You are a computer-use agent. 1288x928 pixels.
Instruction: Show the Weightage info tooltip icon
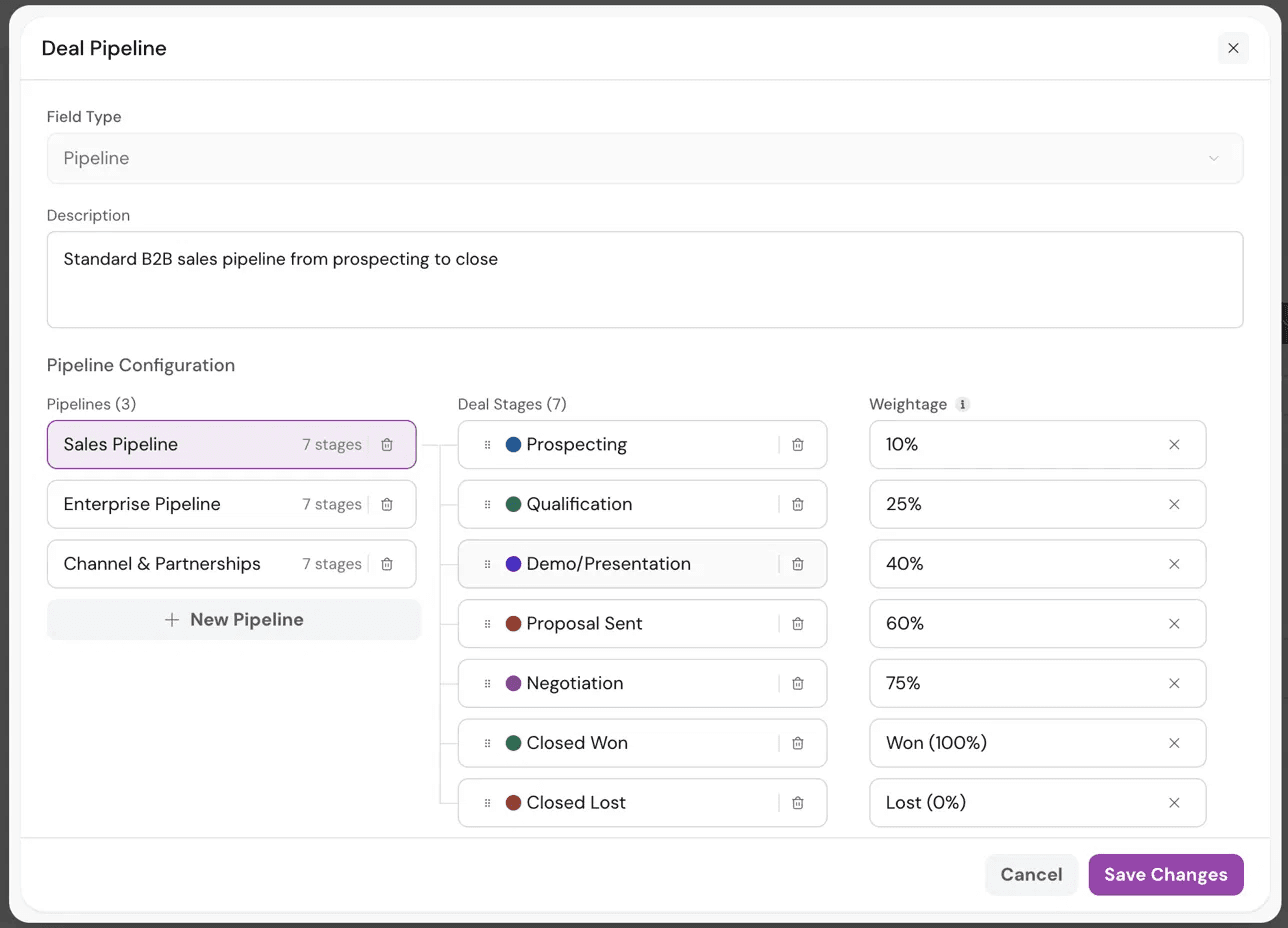[x=962, y=405]
